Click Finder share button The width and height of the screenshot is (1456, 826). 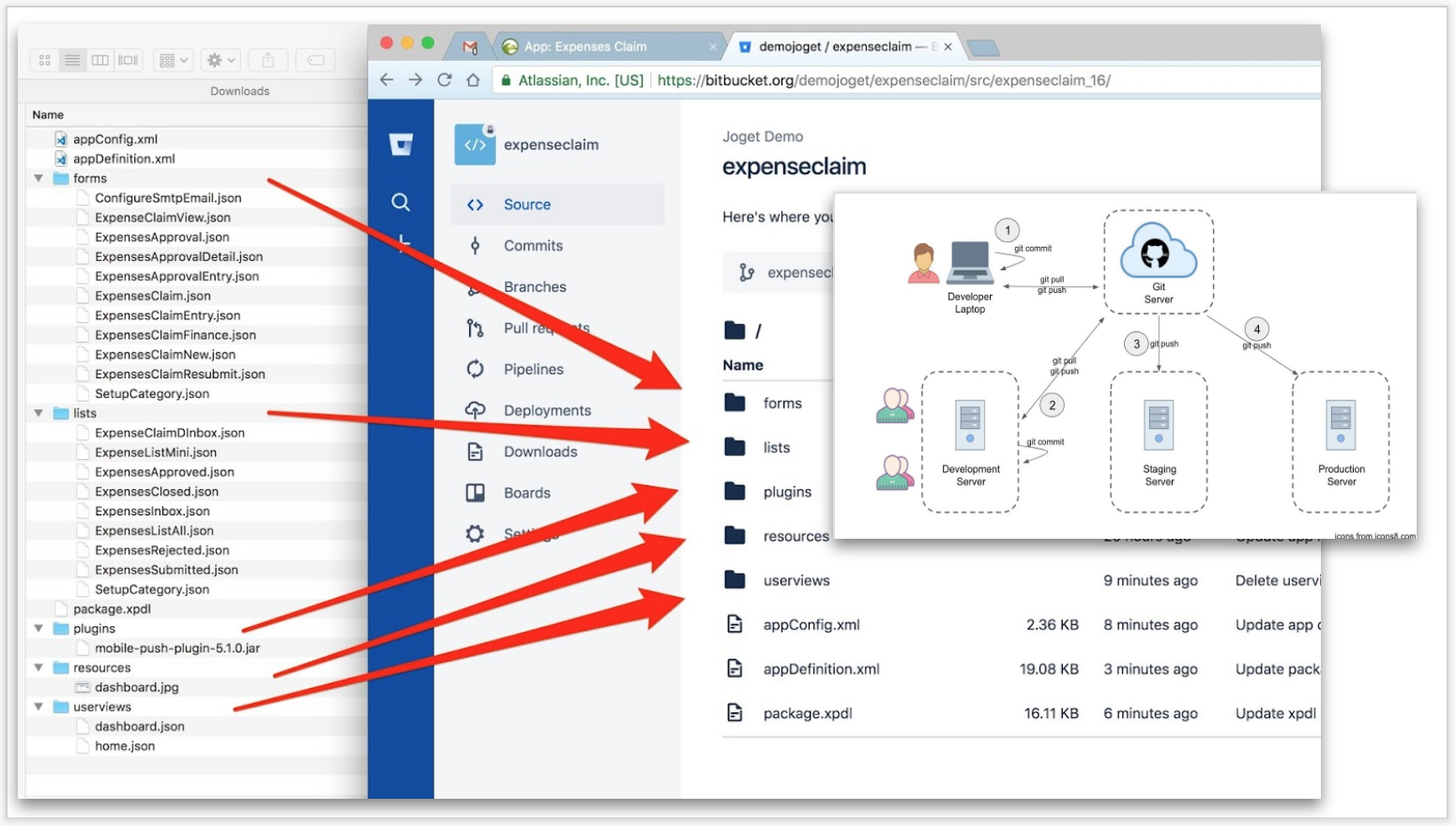268,60
